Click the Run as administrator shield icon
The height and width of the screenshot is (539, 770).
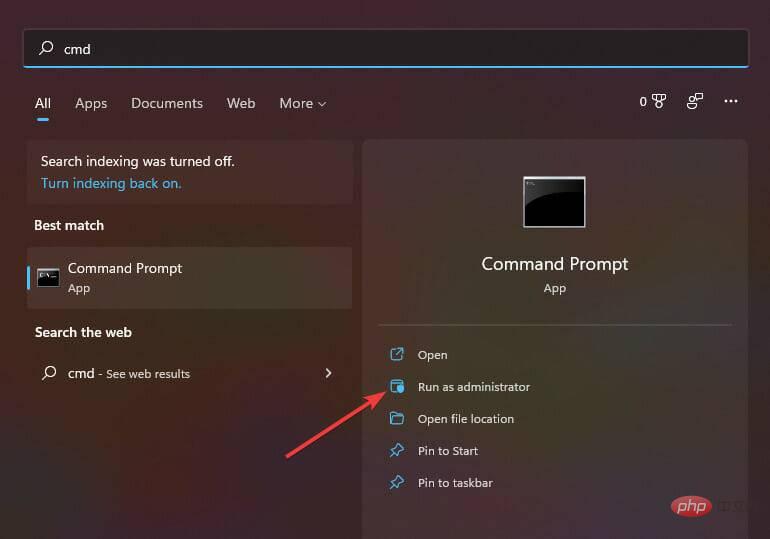397,386
